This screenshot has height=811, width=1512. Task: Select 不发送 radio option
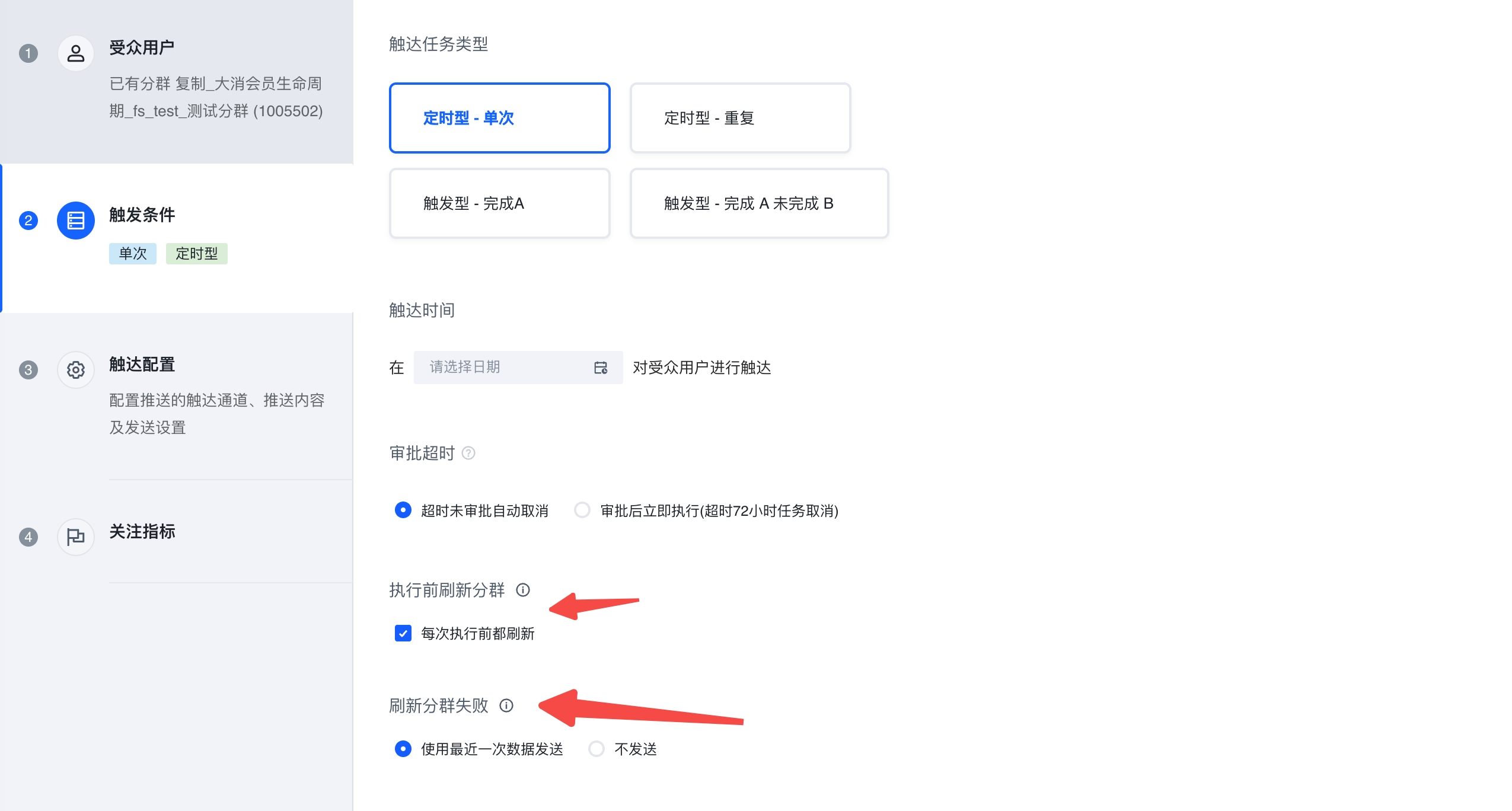click(x=596, y=749)
